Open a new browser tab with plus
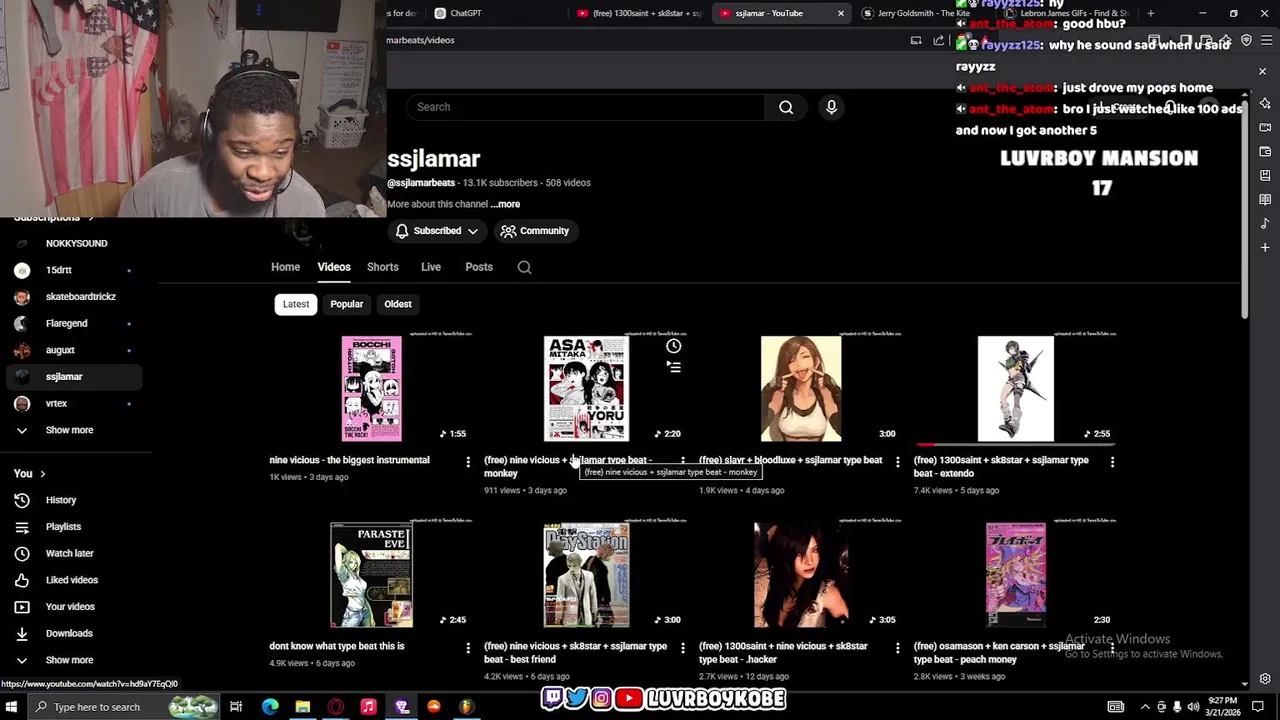The height and width of the screenshot is (720, 1280). (1150, 13)
